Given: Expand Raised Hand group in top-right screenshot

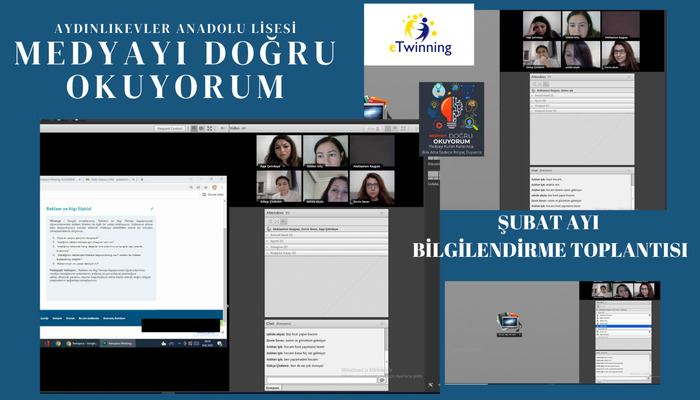Looking at the screenshot, I should point(582,96).
